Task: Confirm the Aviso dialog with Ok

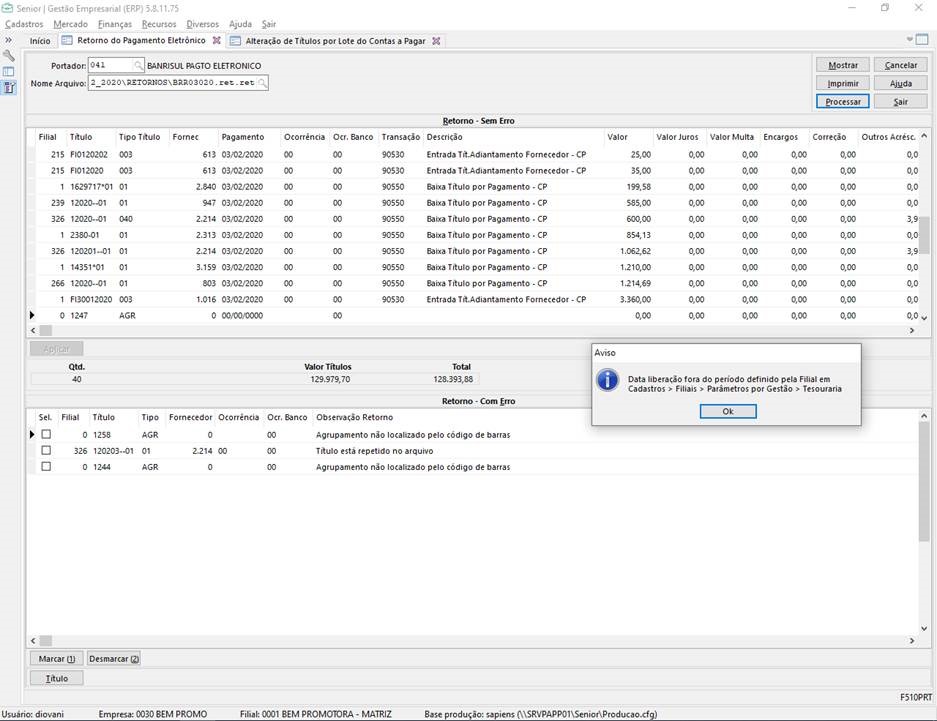Action: point(728,411)
